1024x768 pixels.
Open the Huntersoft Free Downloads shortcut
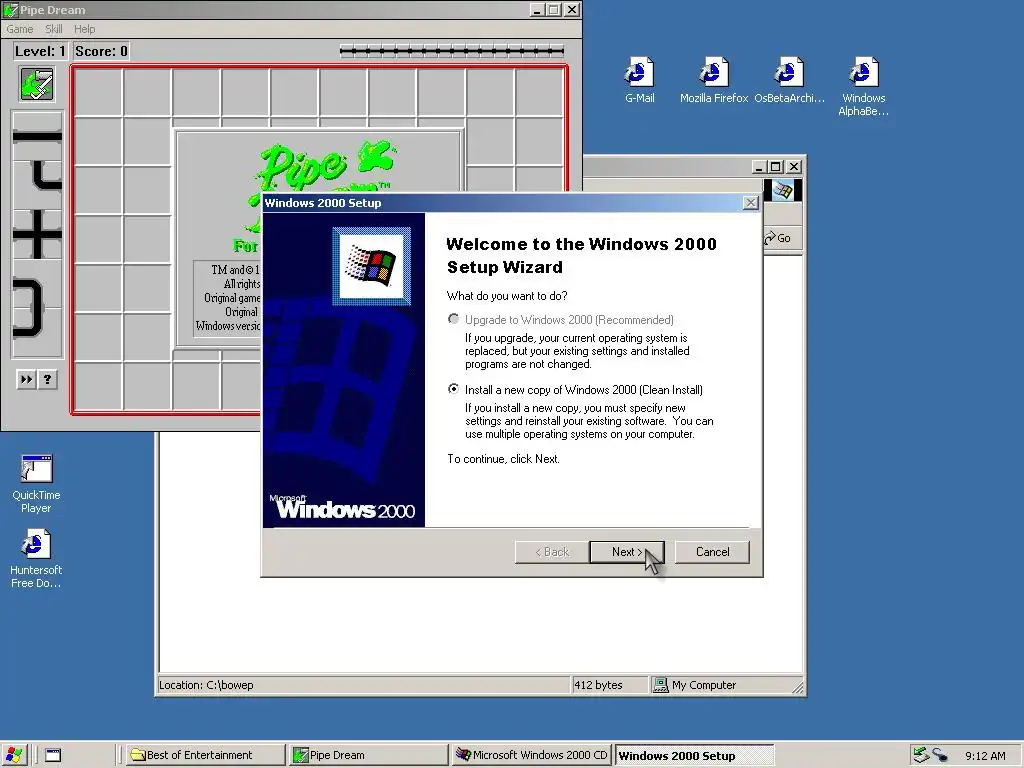pos(36,559)
